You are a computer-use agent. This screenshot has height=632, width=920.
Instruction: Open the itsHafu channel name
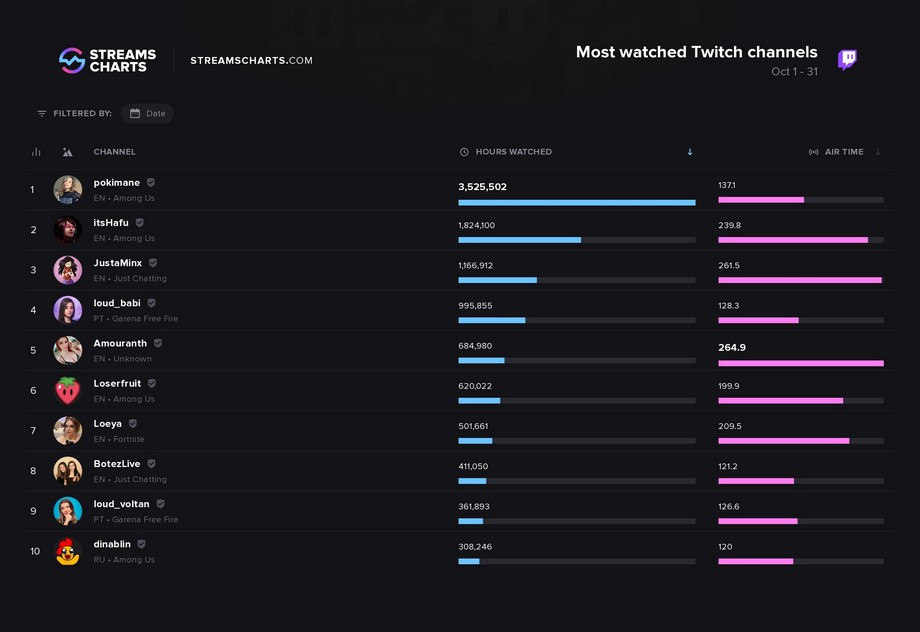pos(111,223)
